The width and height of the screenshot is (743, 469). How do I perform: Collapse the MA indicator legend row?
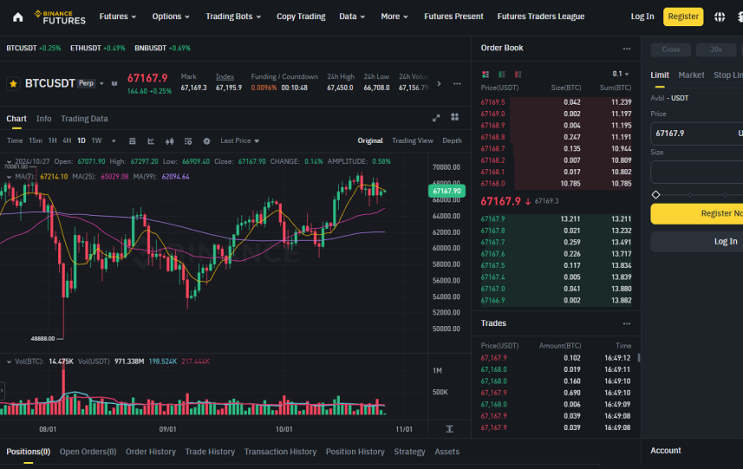point(9,177)
